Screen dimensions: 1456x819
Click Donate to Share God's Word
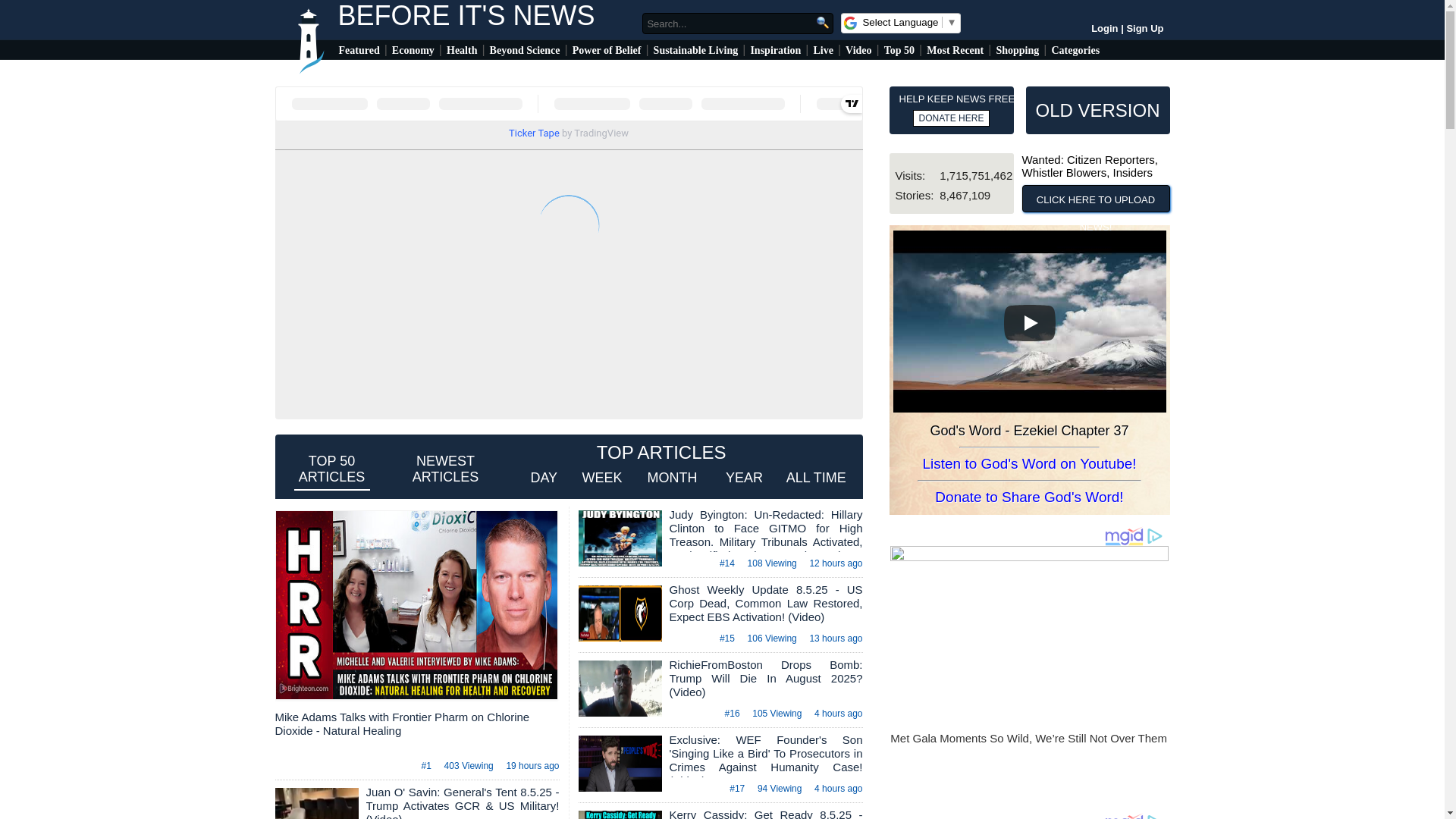click(x=1029, y=497)
